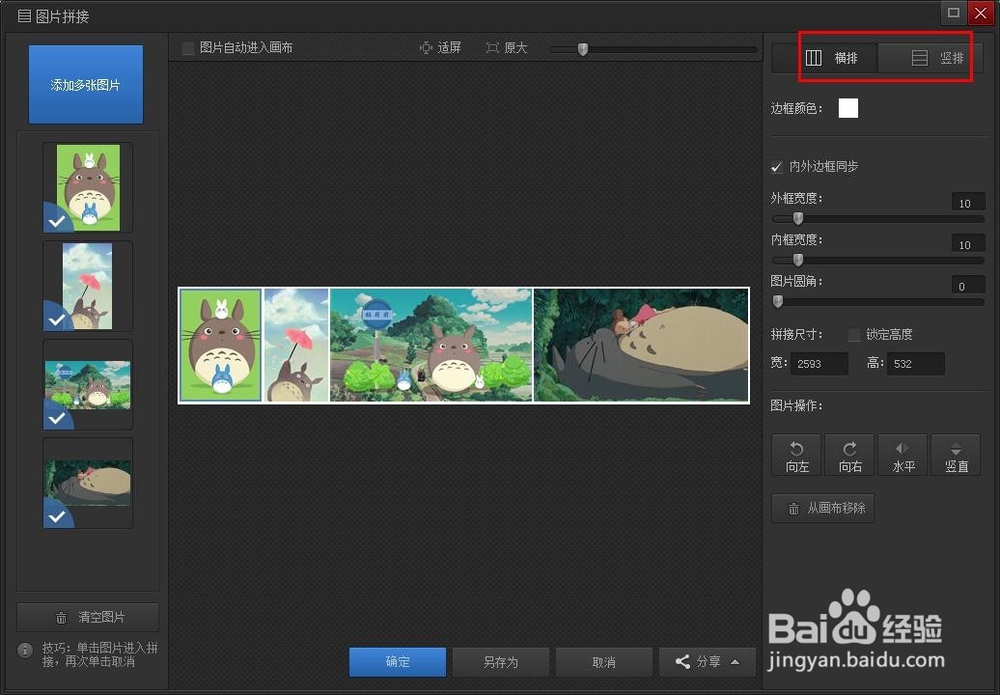
Task: Select green Totoro image on canvas
Action: 221,345
